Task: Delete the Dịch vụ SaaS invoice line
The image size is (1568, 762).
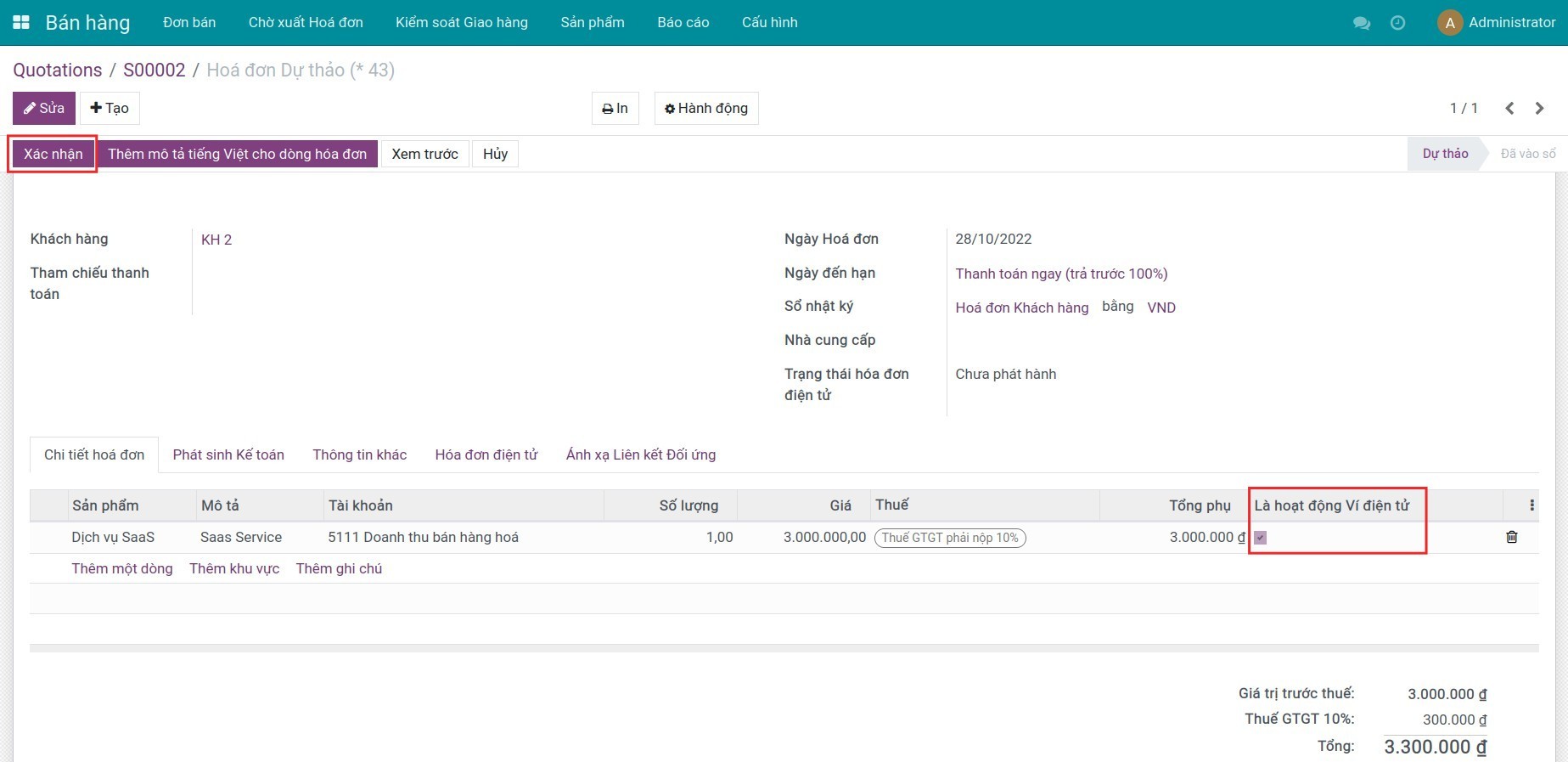Action: 1511,537
